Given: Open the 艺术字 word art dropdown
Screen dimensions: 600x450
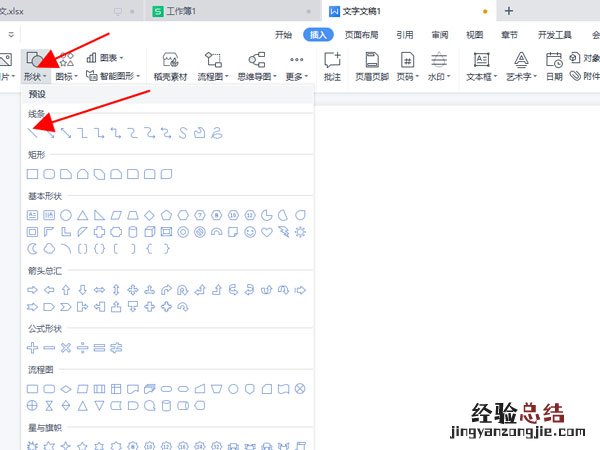Looking at the screenshot, I should pos(521,67).
